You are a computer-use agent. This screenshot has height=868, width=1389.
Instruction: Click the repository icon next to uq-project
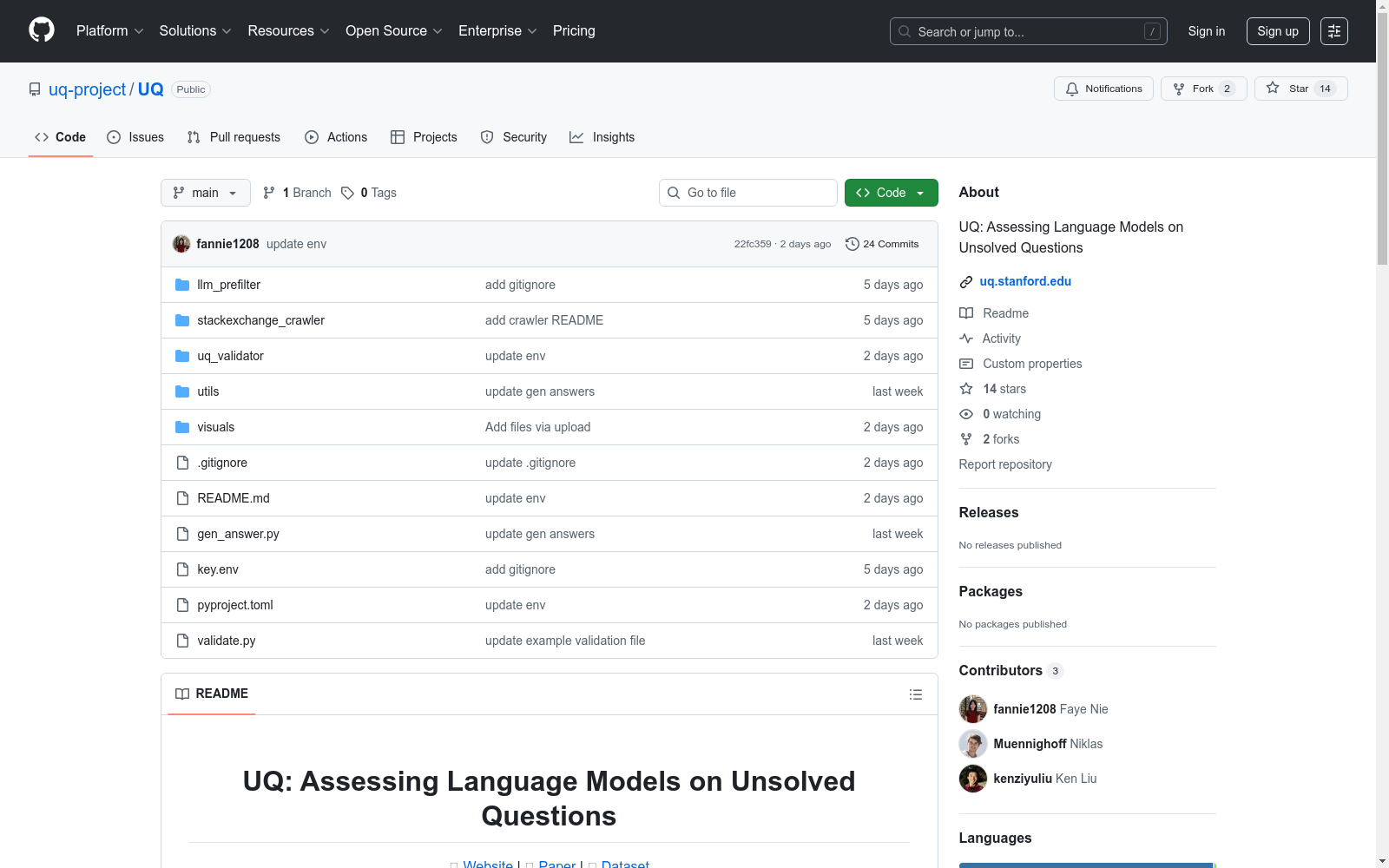click(x=35, y=89)
